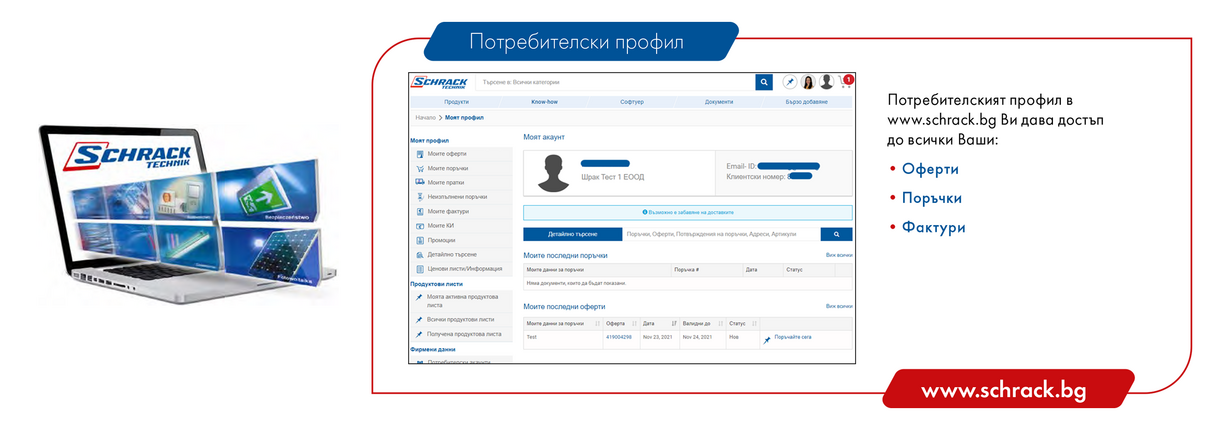Click the cart icon beside Моите поръчки
The image size is (1230, 430).
coord(419,168)
